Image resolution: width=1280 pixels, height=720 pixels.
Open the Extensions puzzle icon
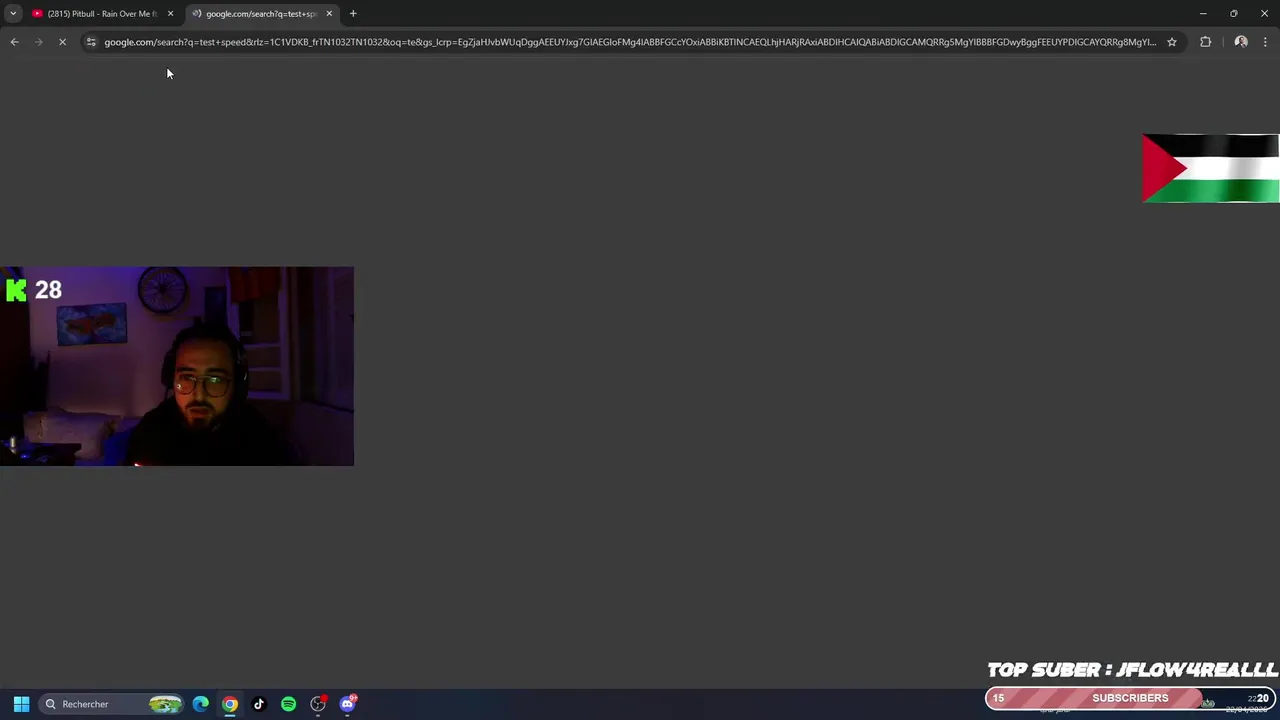coord(1205,42)
